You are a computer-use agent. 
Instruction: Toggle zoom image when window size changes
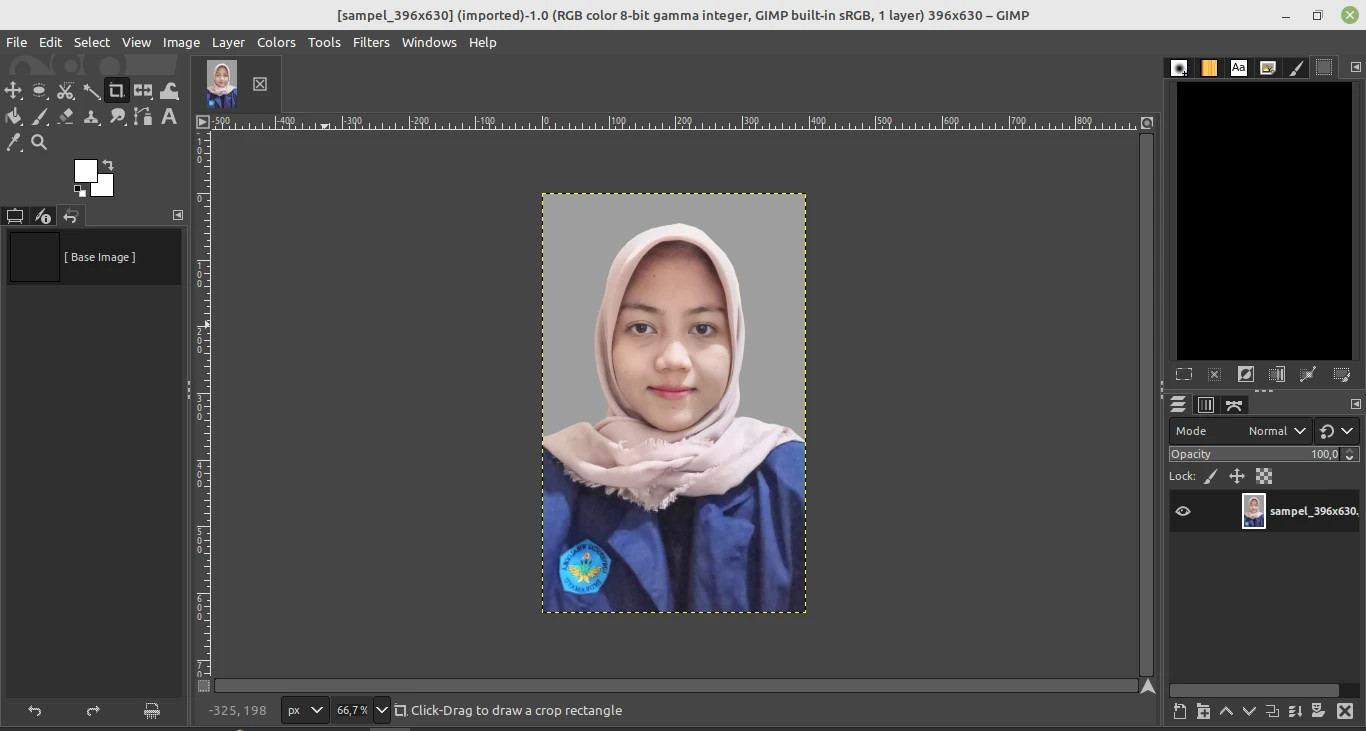click(1147, 122)
